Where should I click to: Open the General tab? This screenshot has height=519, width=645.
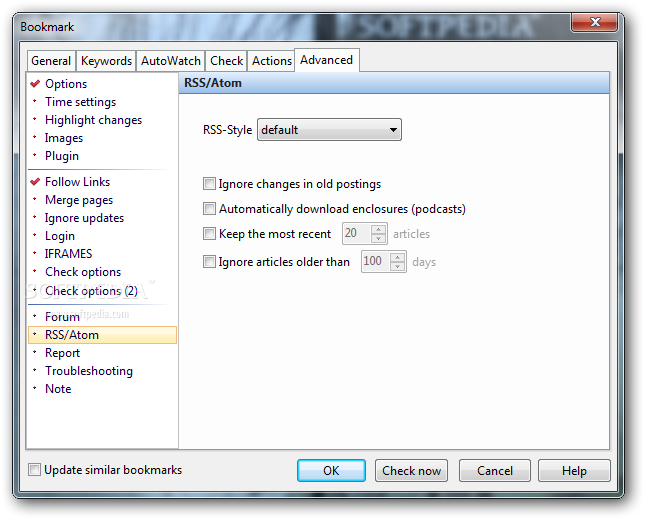[51, 61]
